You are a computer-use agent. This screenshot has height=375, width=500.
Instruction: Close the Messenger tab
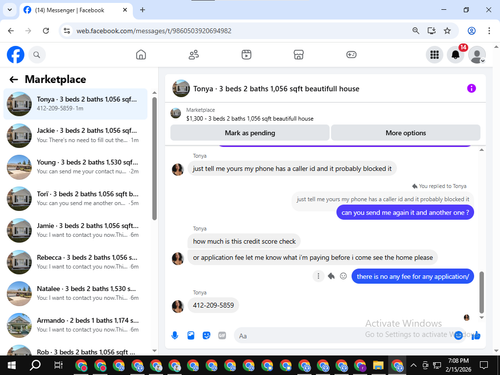point(125,10)
